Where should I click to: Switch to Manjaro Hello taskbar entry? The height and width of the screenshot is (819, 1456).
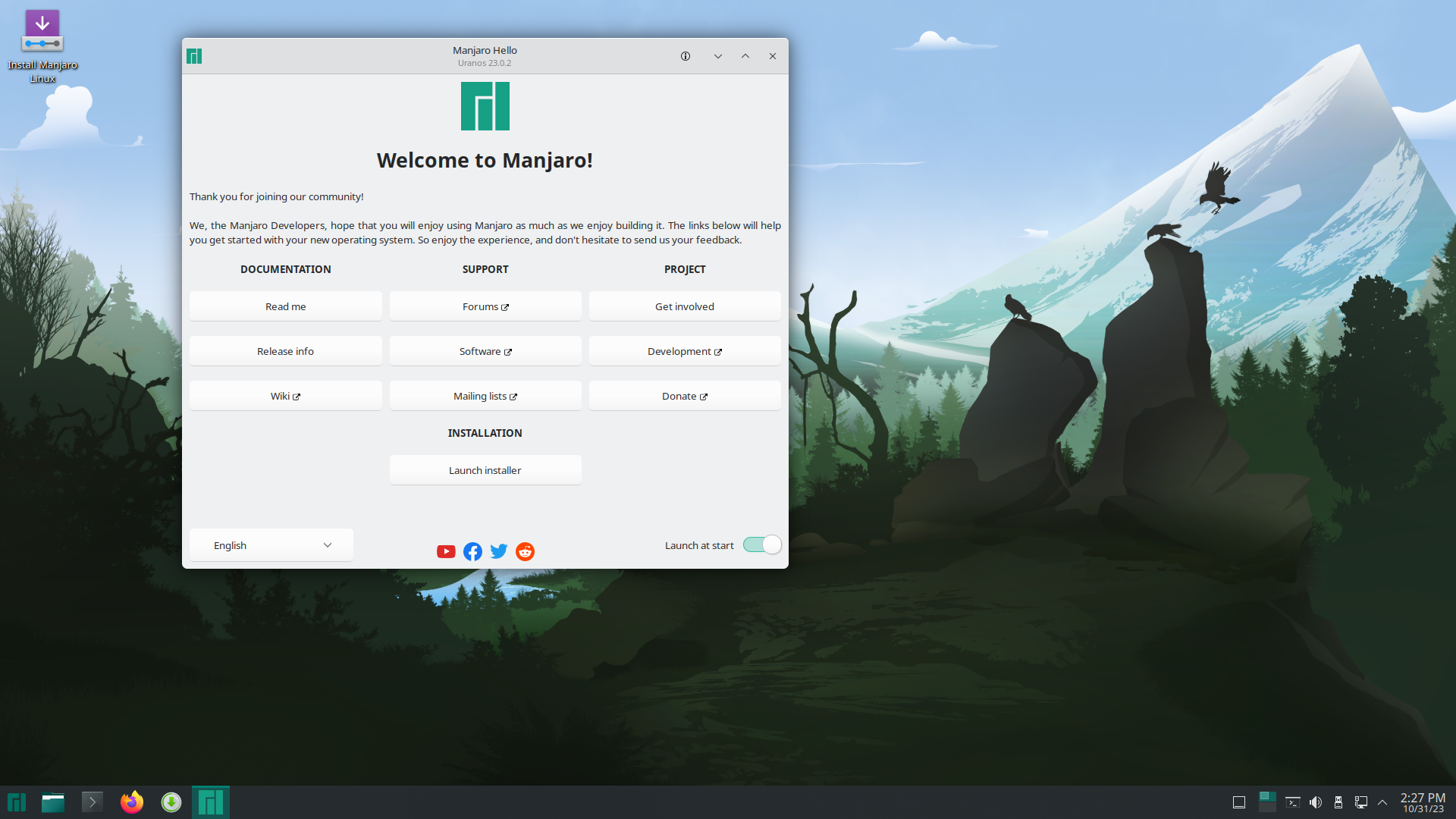[x=211, y=802]
